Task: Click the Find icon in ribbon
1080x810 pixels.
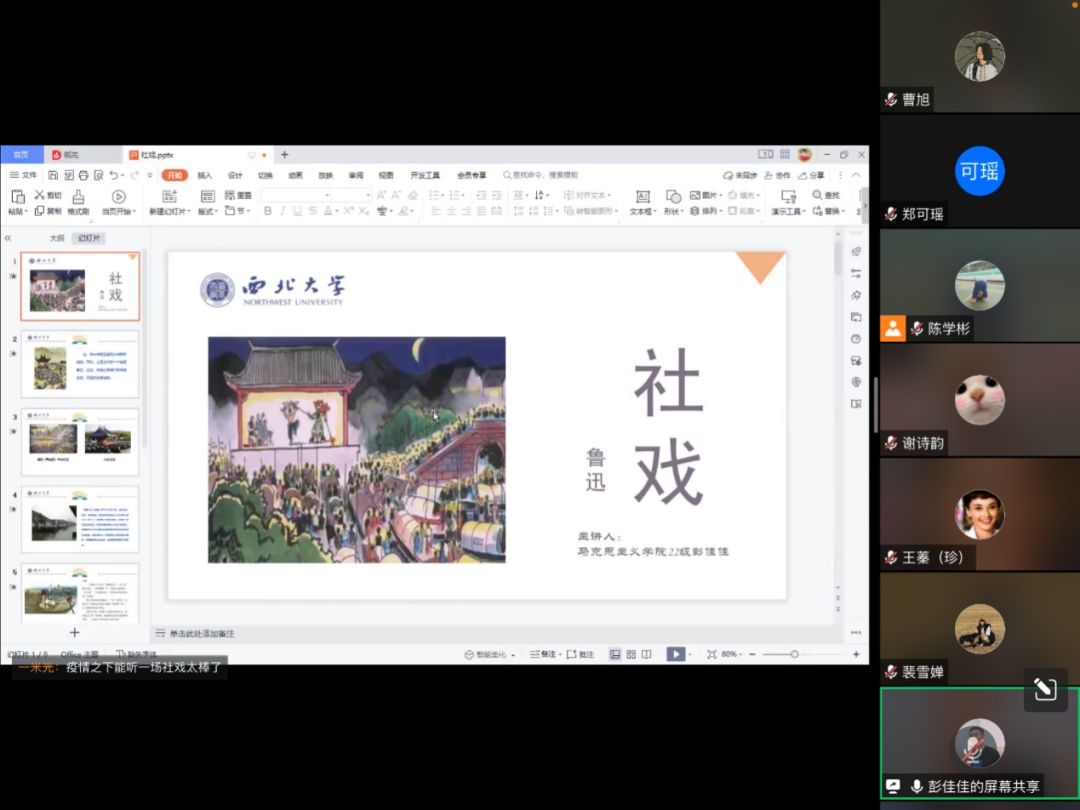Action: 826,195
